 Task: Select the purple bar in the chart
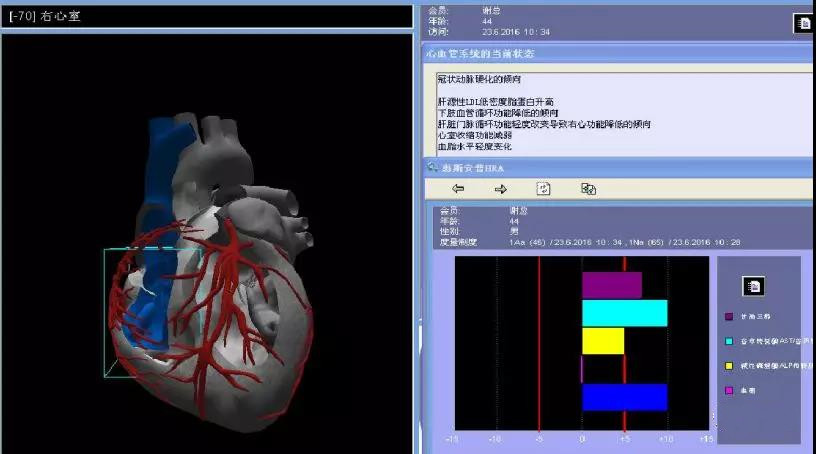coord(611,285)
